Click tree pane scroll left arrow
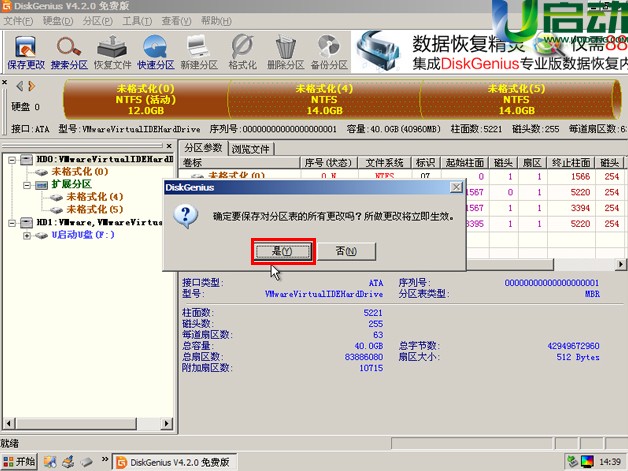The height and width of the screenshot is (471, 628). tap(9, 423)
